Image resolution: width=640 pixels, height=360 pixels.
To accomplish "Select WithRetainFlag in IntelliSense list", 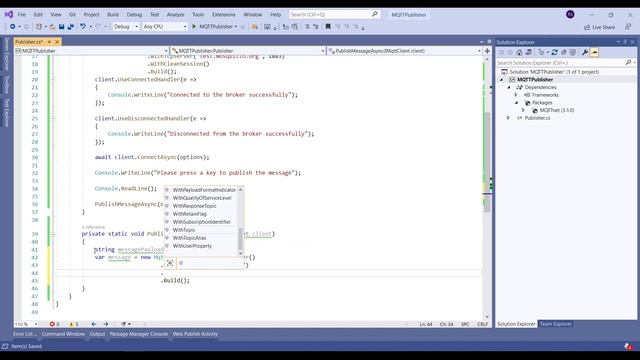I will (190, 214).
